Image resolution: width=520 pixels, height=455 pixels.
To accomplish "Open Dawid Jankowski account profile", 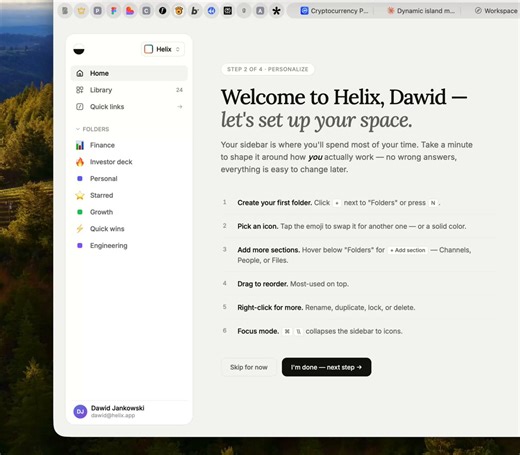I will (129, 412).
